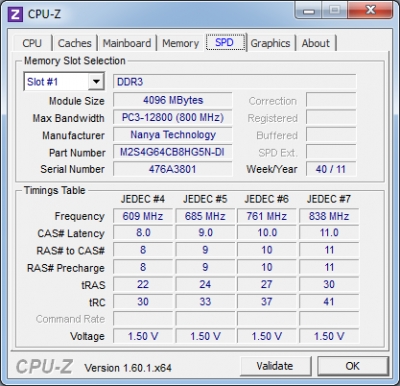Click the OK button

click(353, 366)
